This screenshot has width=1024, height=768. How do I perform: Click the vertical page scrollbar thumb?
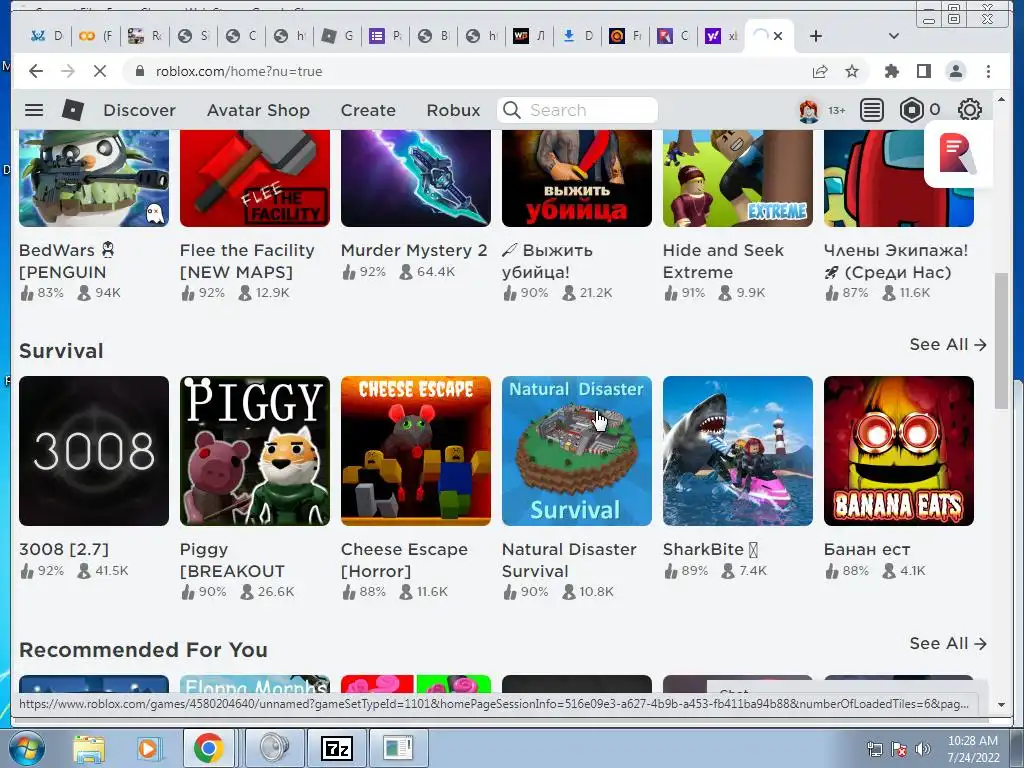coord(1000,342)
